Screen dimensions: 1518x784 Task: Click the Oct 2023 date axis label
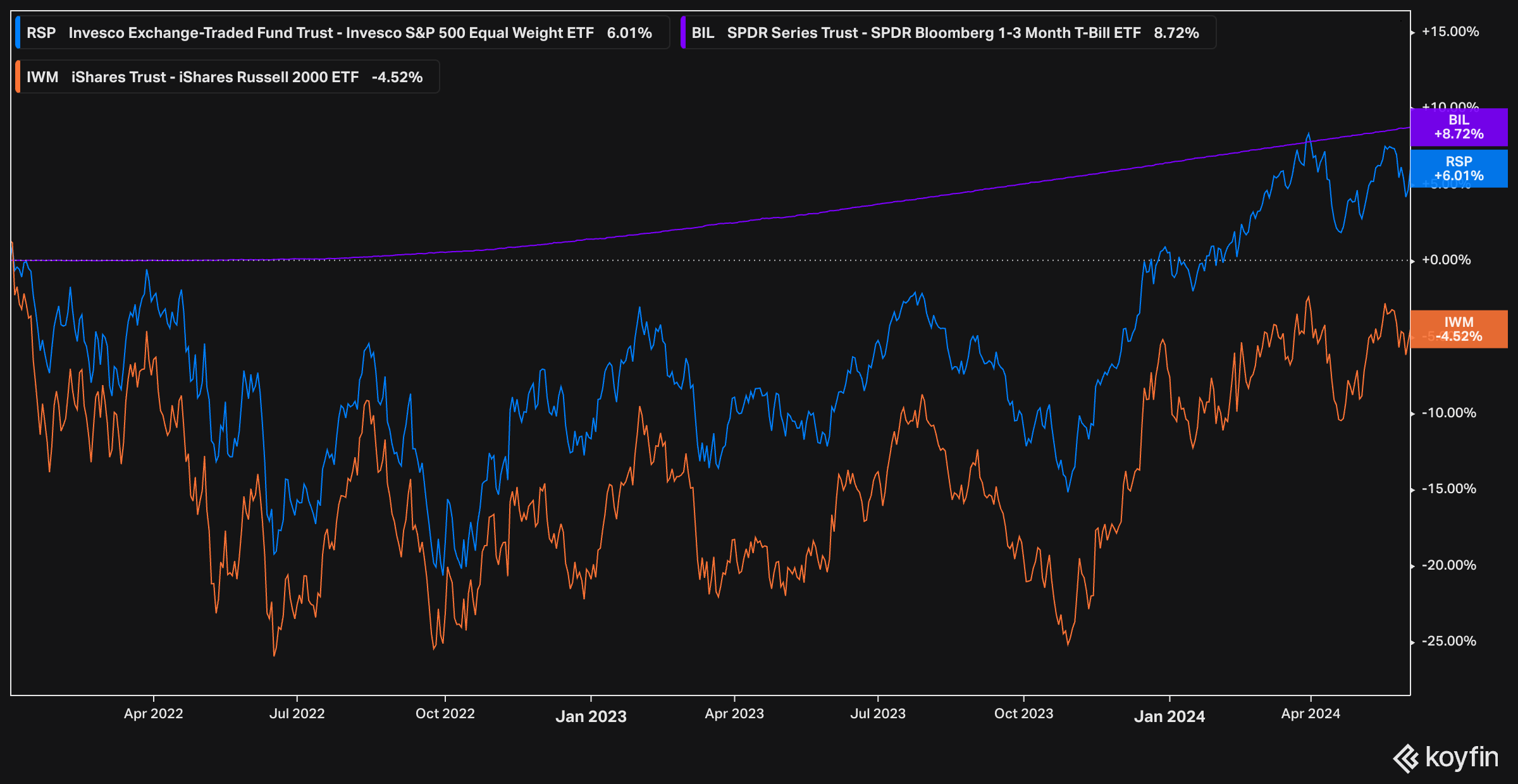tap(1023, 714)
